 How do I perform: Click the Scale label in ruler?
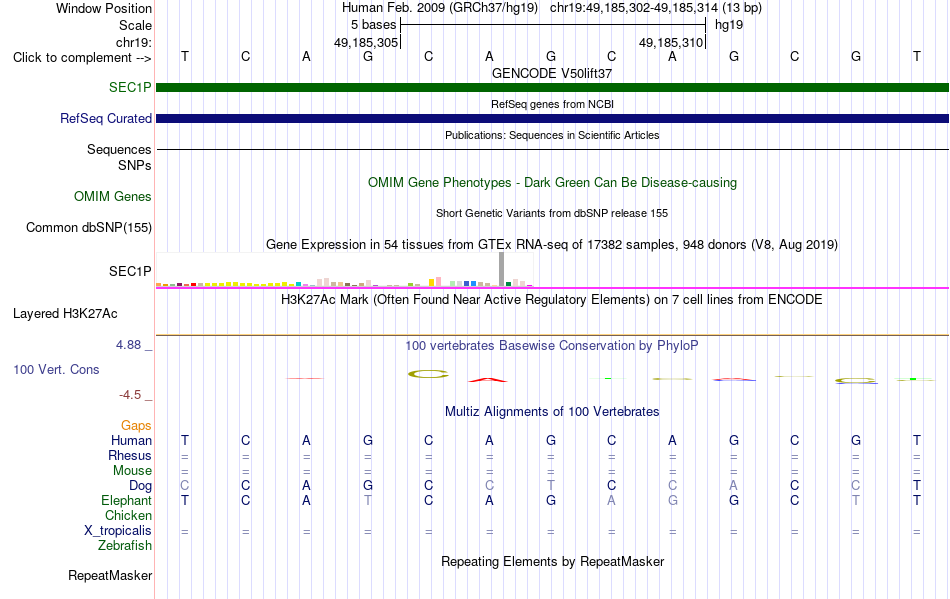136,25
